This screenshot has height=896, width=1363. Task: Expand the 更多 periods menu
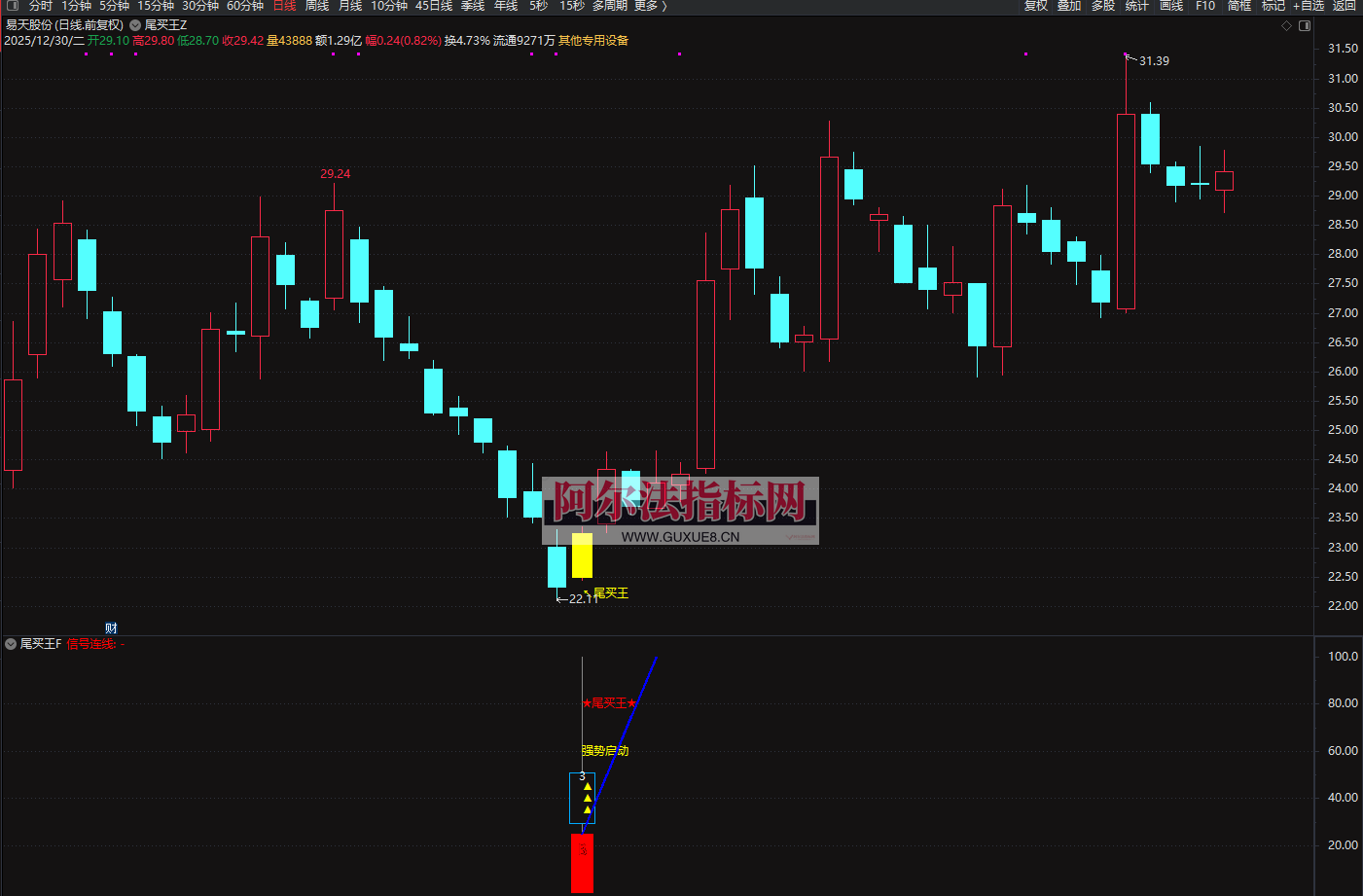(650, 6)
